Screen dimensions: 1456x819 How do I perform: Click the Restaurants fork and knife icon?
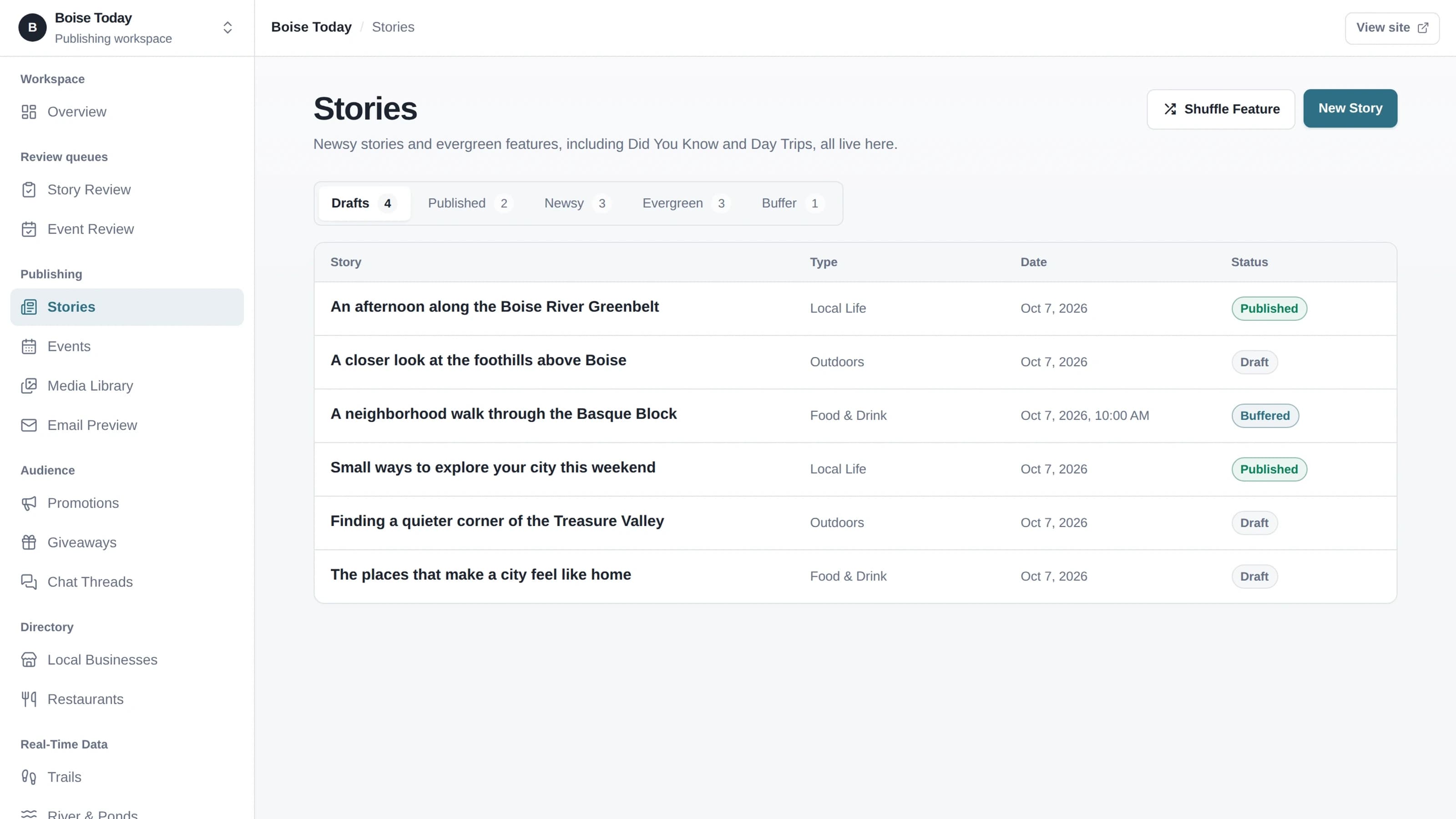pyautogui.click(x=29, y=699)
